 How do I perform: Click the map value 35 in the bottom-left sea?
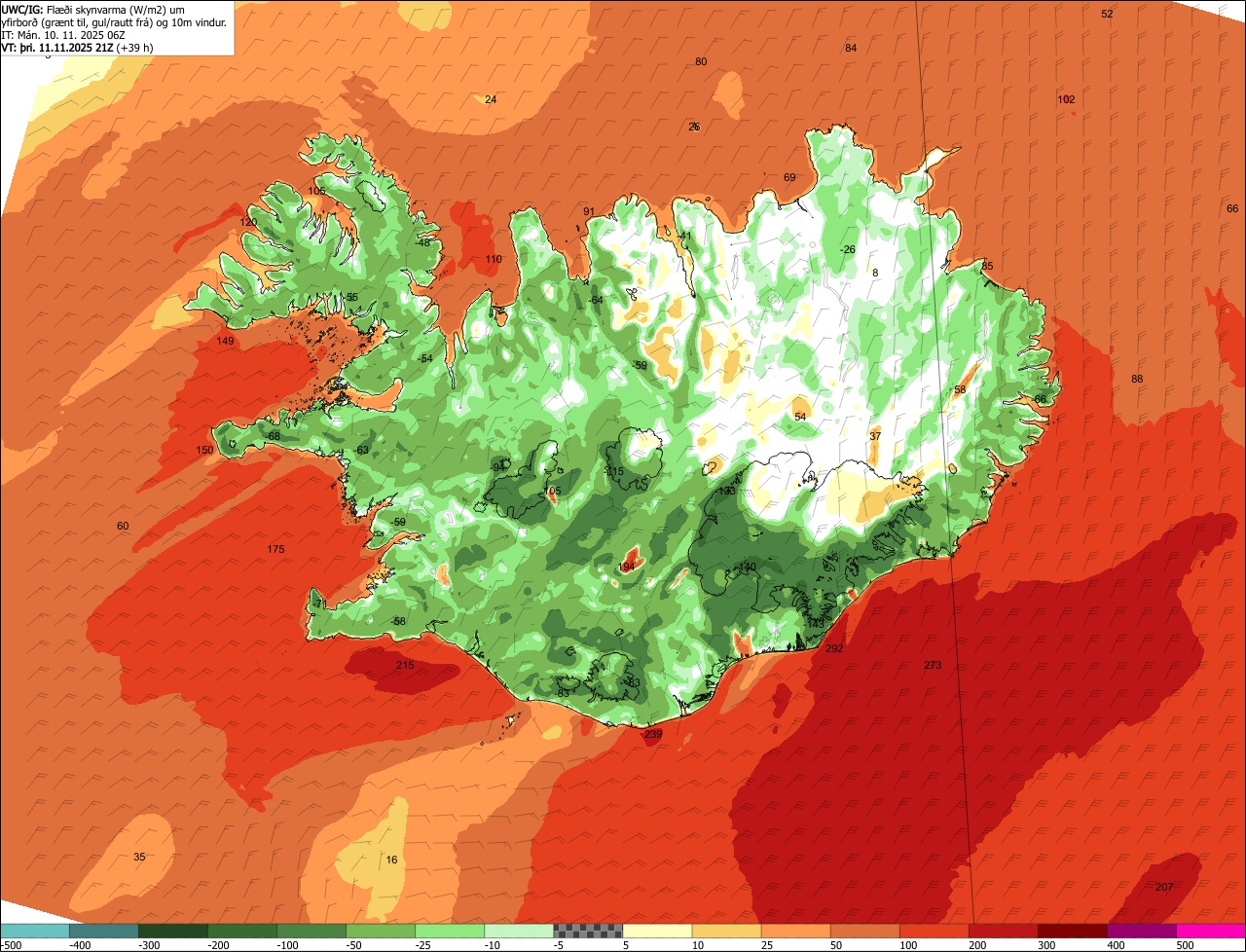click(139, 857)
